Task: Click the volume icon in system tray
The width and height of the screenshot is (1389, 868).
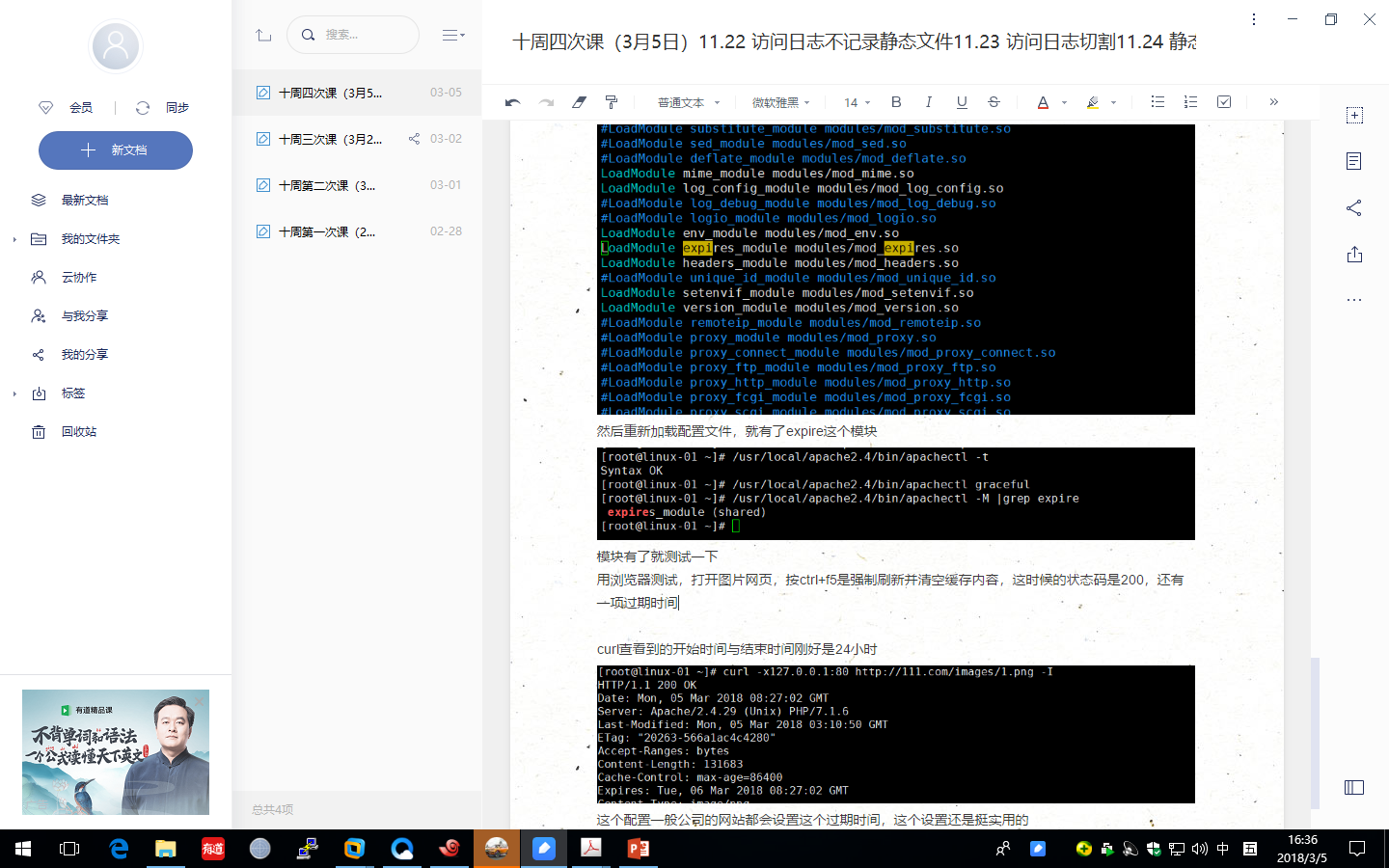Action: point(1200,849)
